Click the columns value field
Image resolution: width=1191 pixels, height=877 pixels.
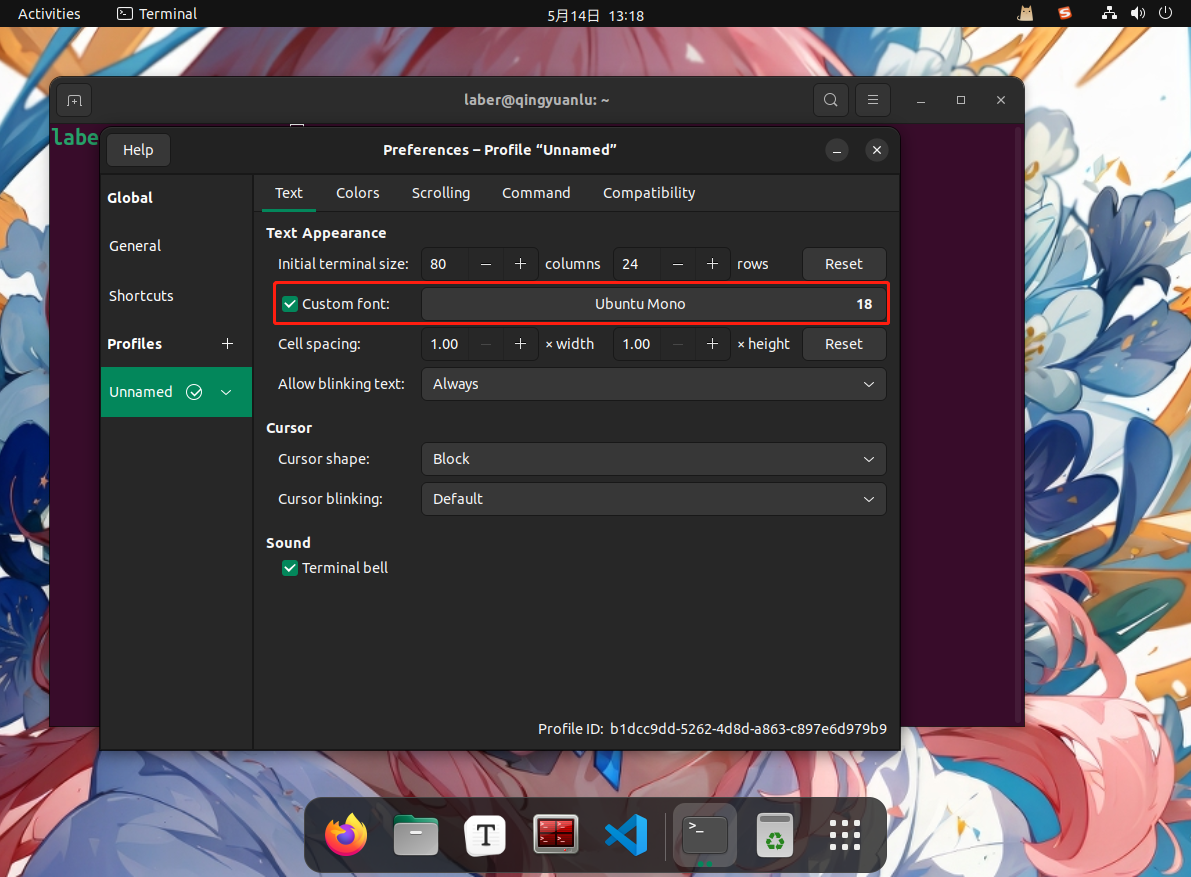pos(446,264)
